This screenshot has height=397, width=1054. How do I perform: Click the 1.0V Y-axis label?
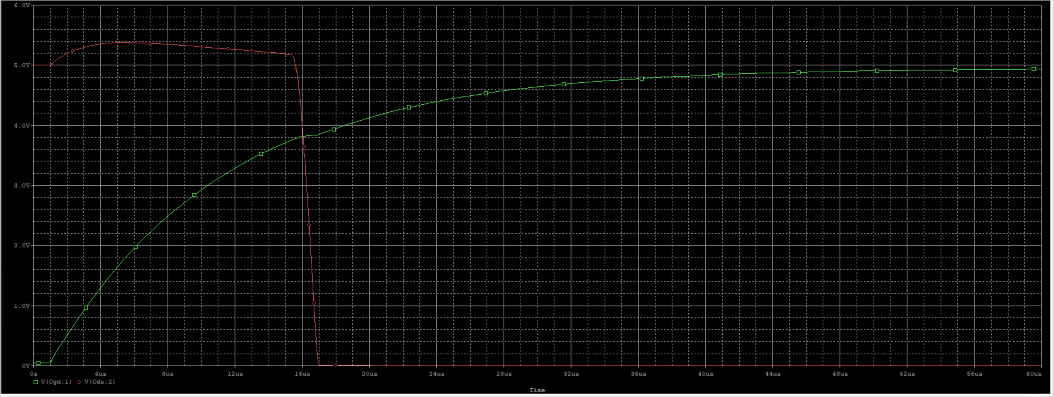[x=21, y=306]
